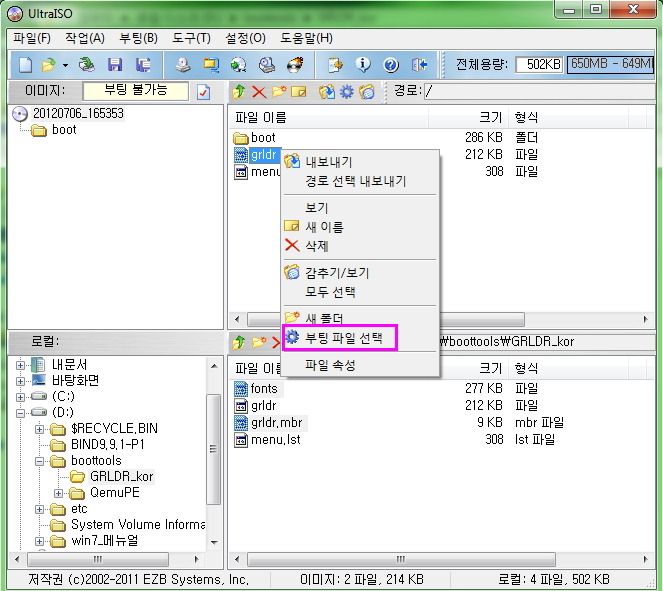
Task: Expand the 바탕화면 tree node
Action: [20, 381]
